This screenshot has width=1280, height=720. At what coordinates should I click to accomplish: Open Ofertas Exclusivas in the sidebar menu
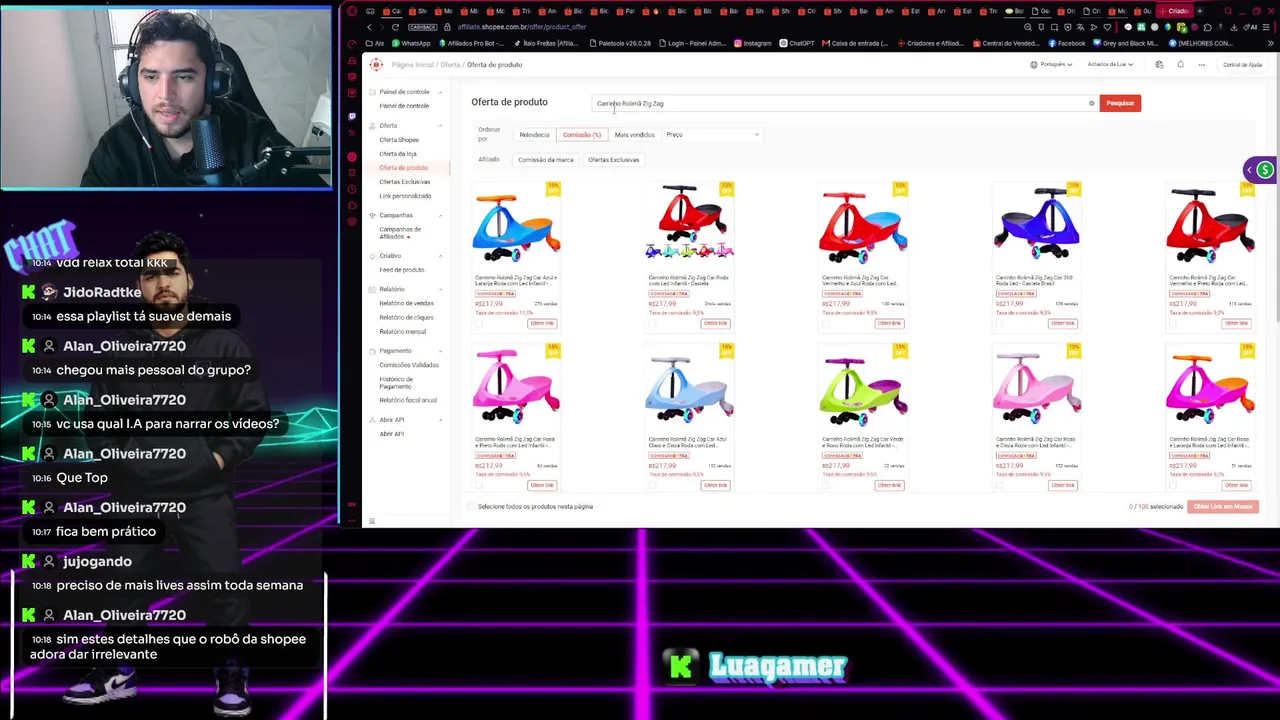tap(404, 182)
